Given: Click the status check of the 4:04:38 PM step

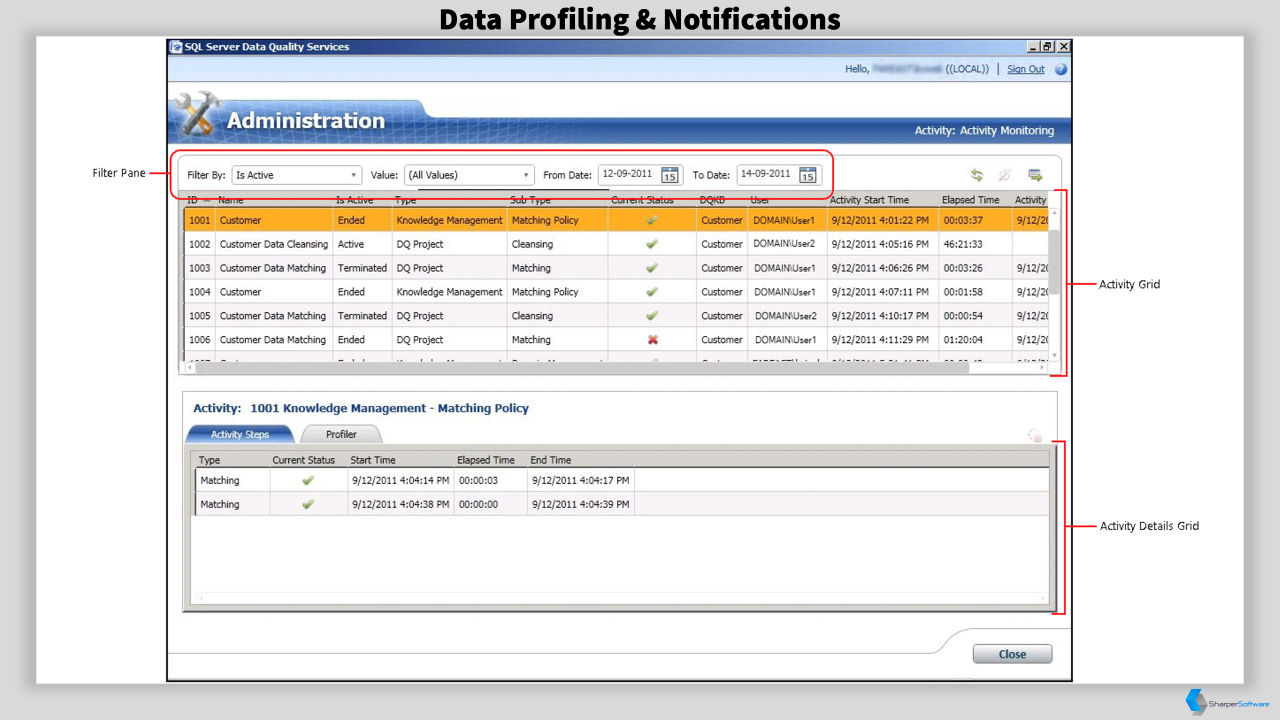Looking at the screenshot, I should (x=308, y=504).
